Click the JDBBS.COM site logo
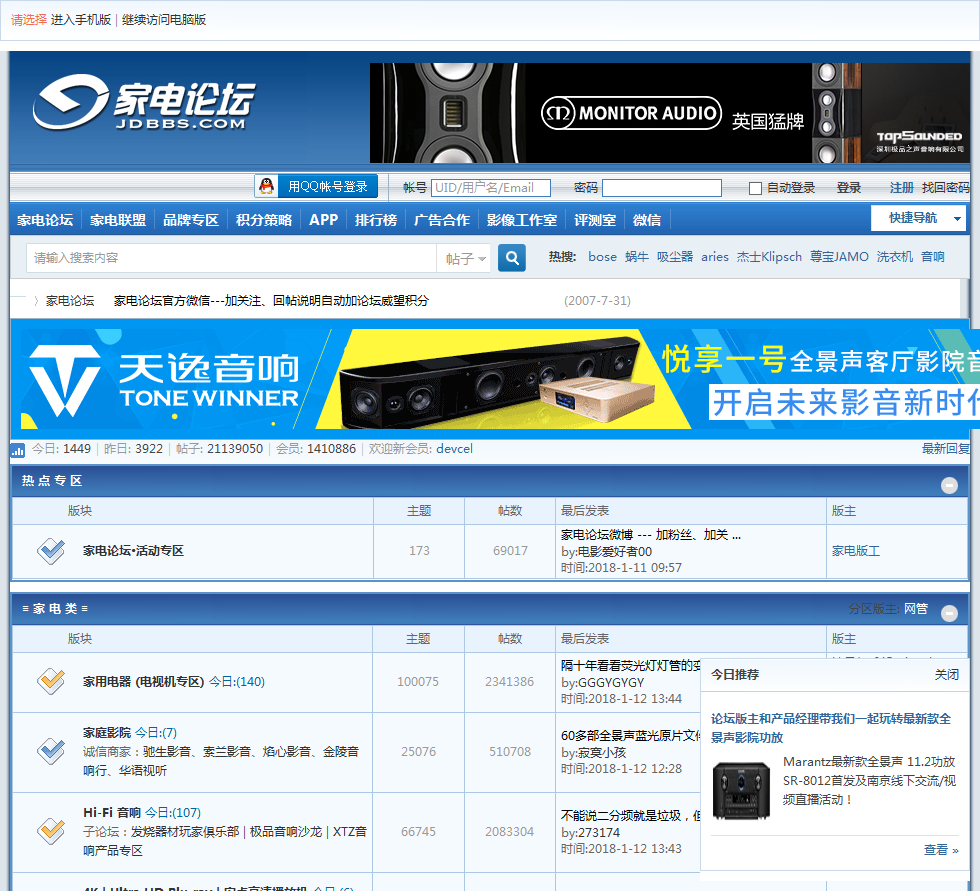980x891 pixels. (x=144, y=102)
